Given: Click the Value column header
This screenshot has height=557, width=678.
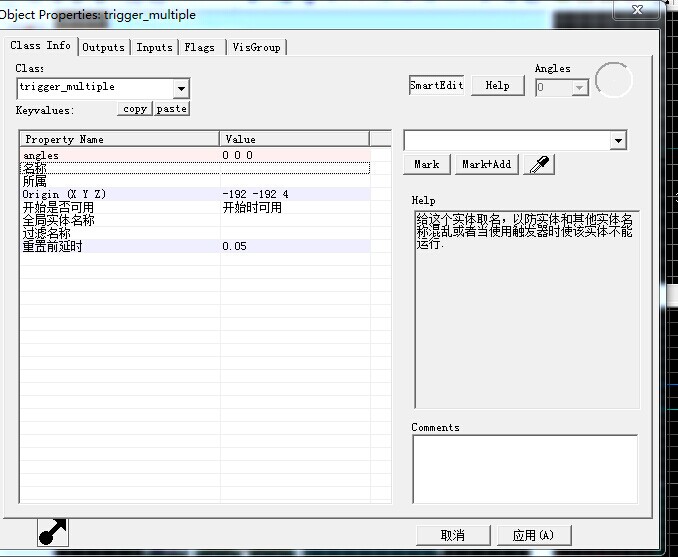Looking at the screenshot, I should [294, 139].
